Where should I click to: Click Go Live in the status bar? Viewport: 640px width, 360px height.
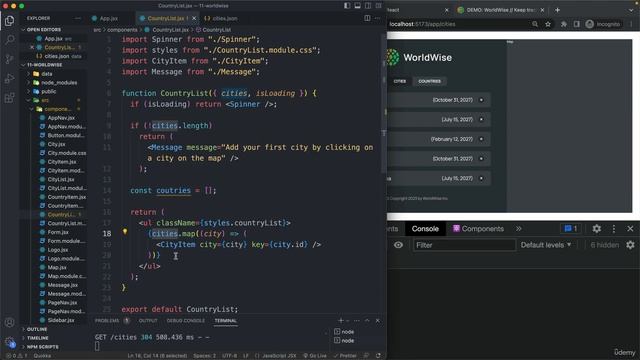315,356
